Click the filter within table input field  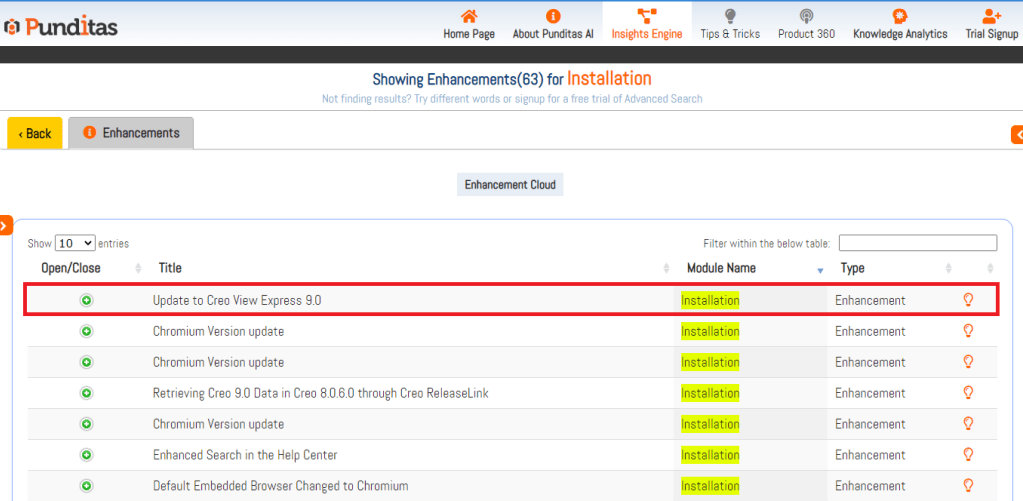tap(917, 243)
